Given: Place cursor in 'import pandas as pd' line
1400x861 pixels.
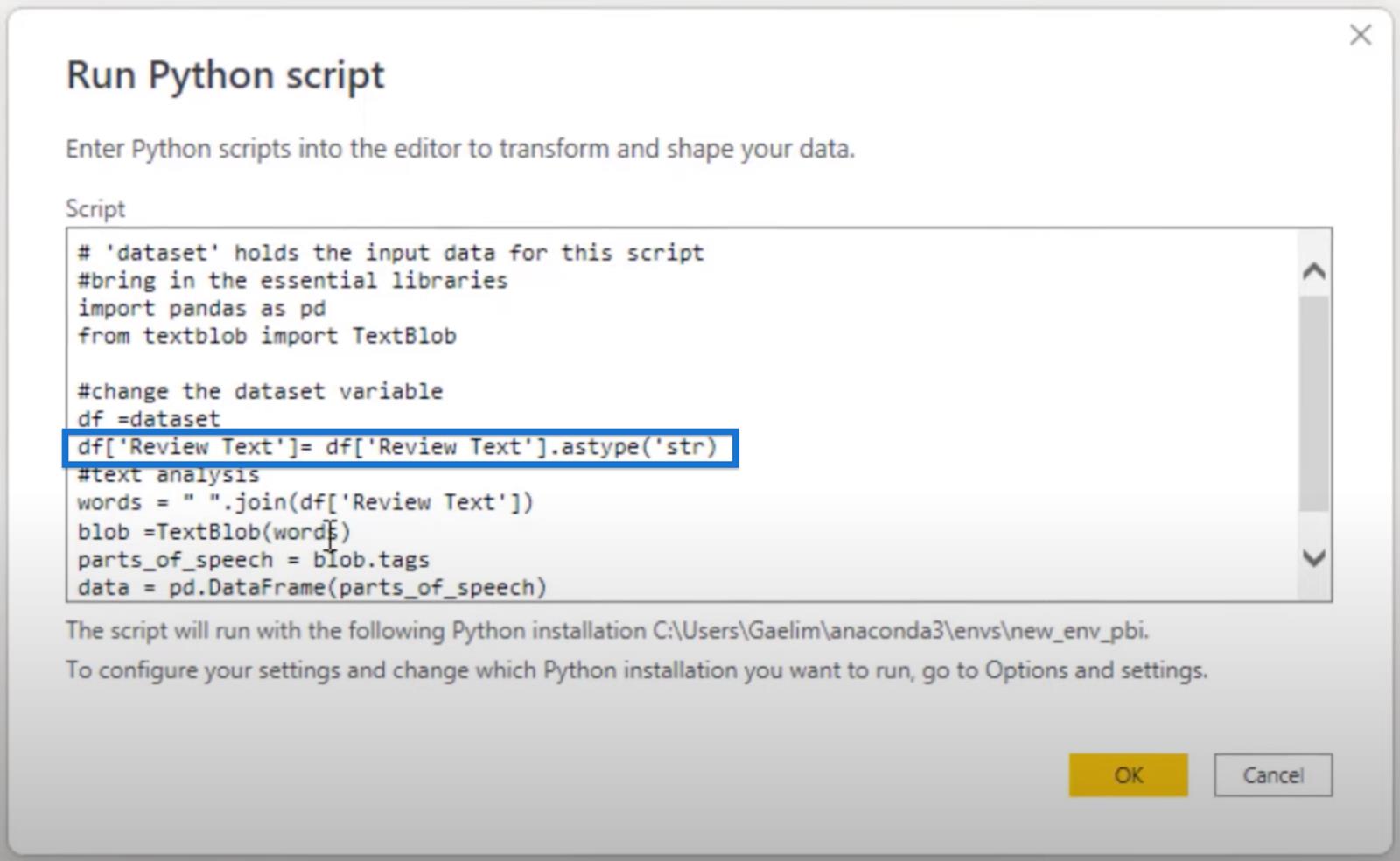Looking at the screenshot, I should click(201, 309).
